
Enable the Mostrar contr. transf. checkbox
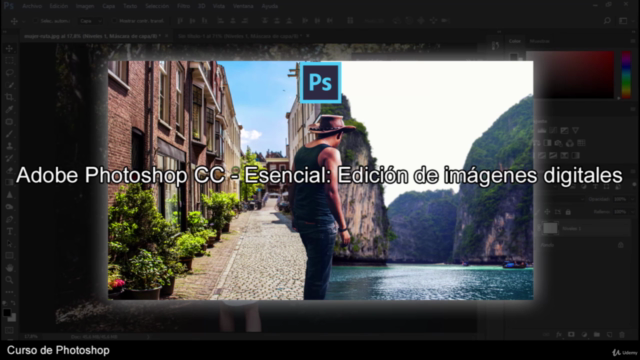114,21
